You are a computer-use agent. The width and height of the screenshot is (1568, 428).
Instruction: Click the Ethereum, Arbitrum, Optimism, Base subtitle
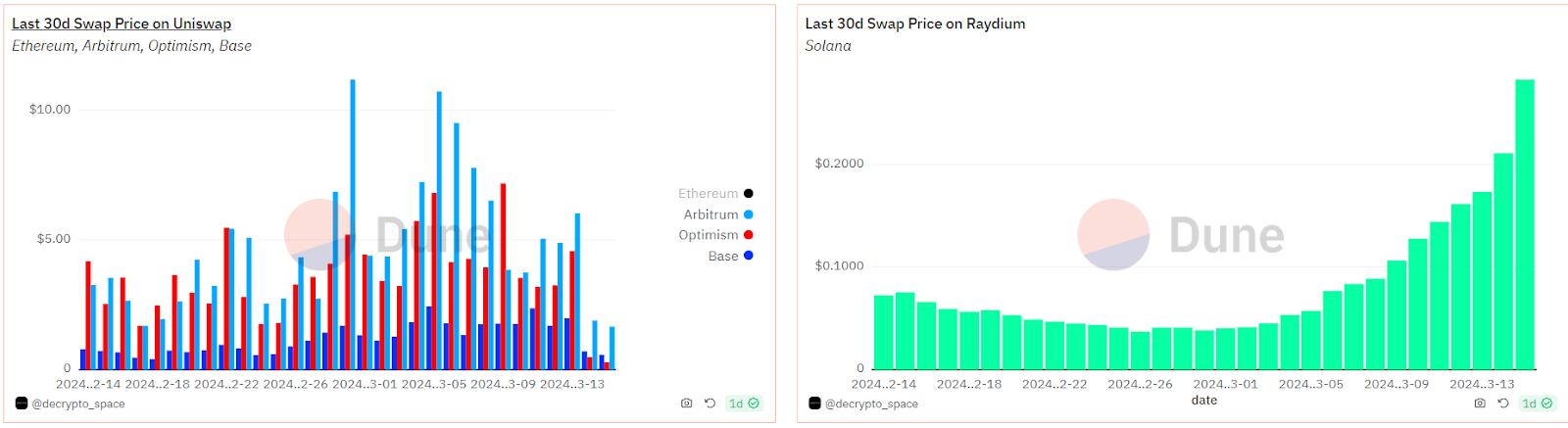131,46
